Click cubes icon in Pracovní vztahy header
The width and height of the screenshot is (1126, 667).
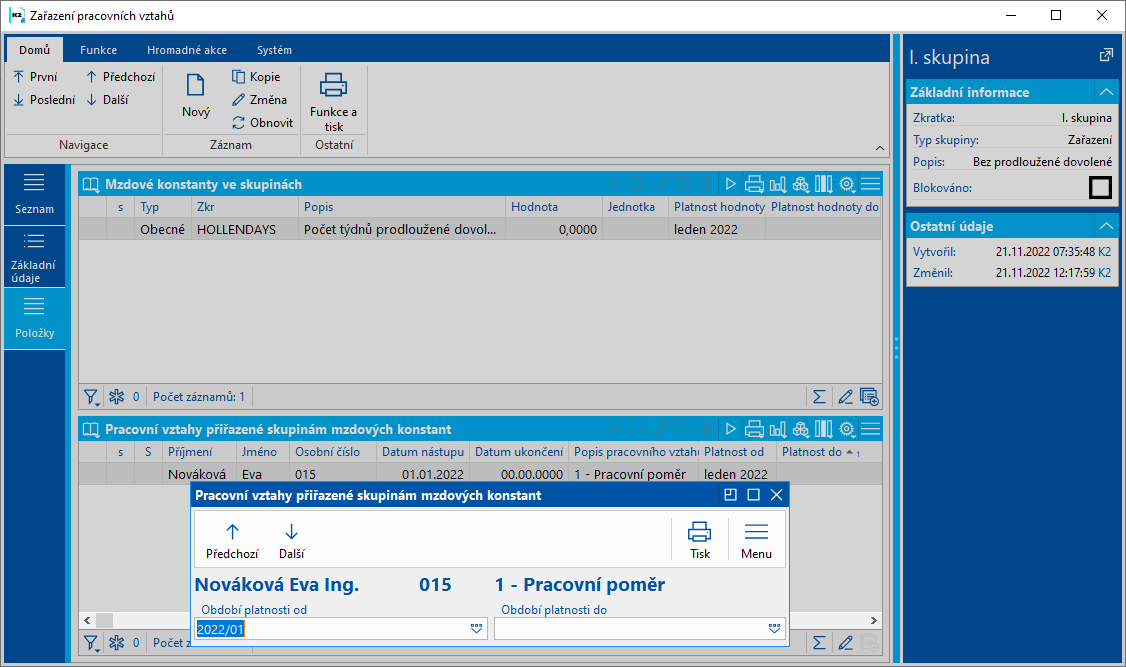click(801, 429)
